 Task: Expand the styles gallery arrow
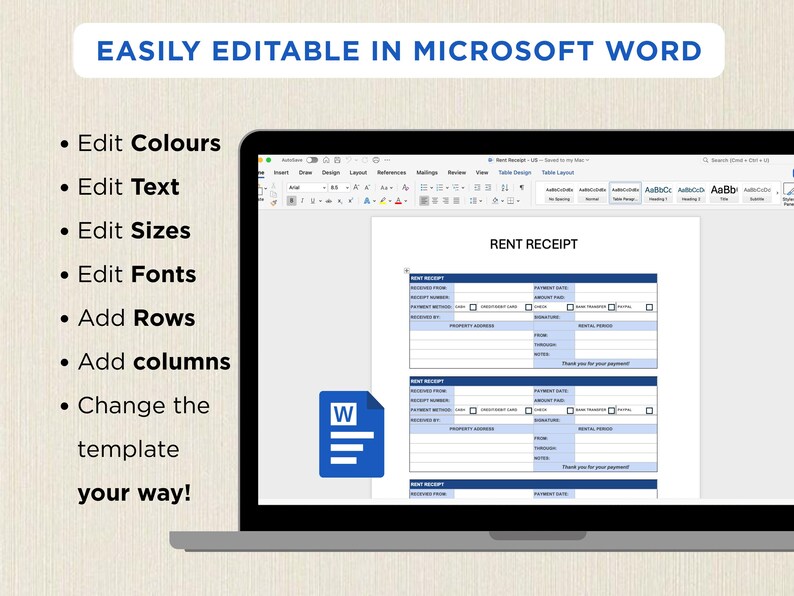(x=777, y=193)
